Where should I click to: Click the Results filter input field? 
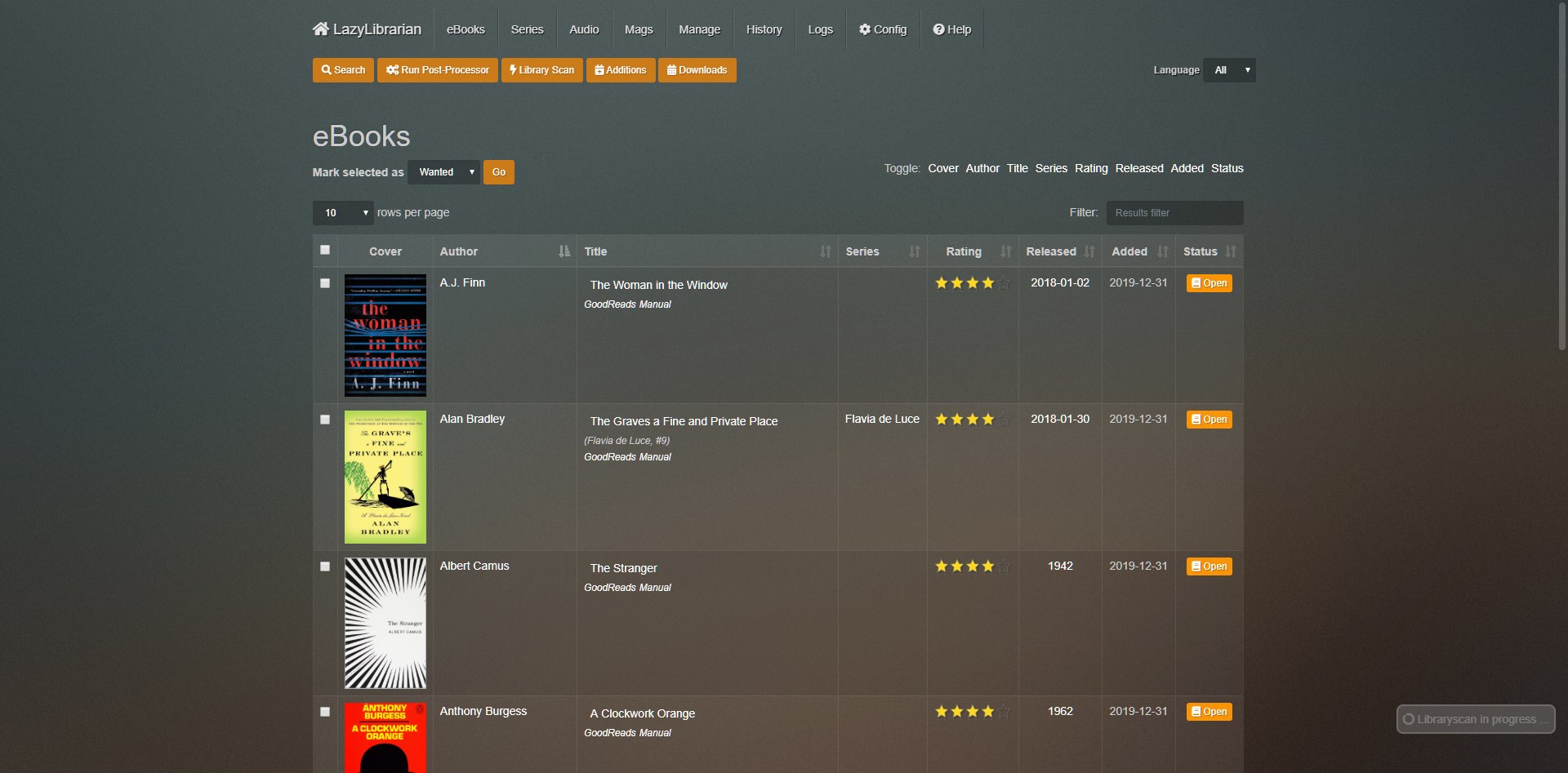pos(1174,213)
